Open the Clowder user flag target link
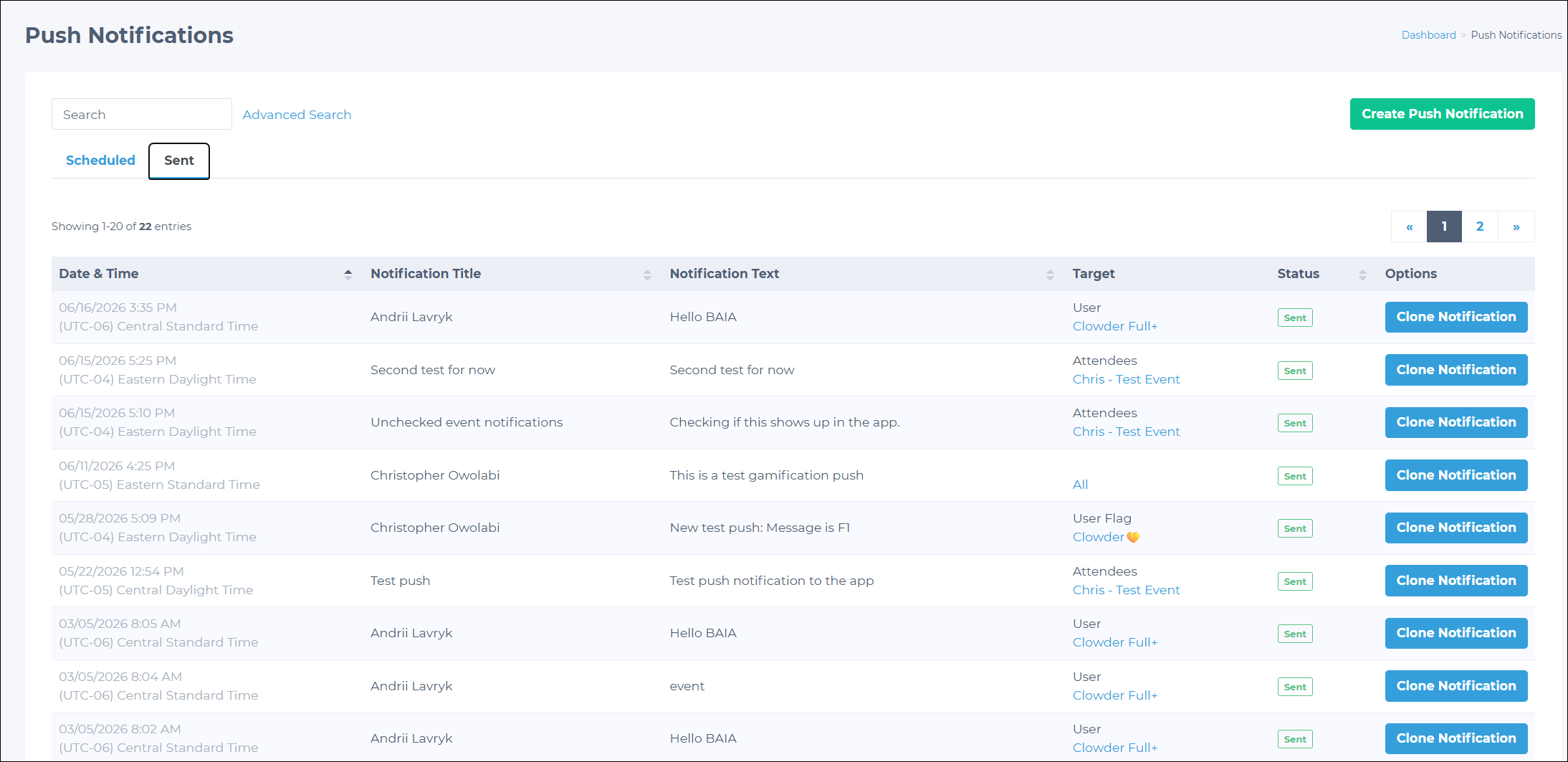Screen dimensions: 1568x762 click(1106, 537)
